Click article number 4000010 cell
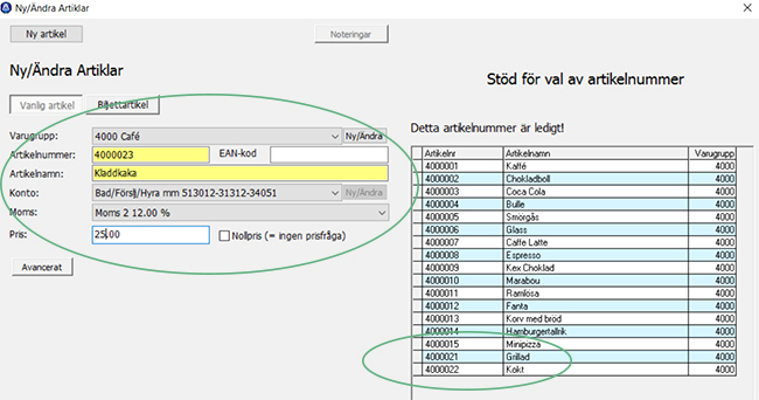 pyautogui.click(x=463, y=280)
